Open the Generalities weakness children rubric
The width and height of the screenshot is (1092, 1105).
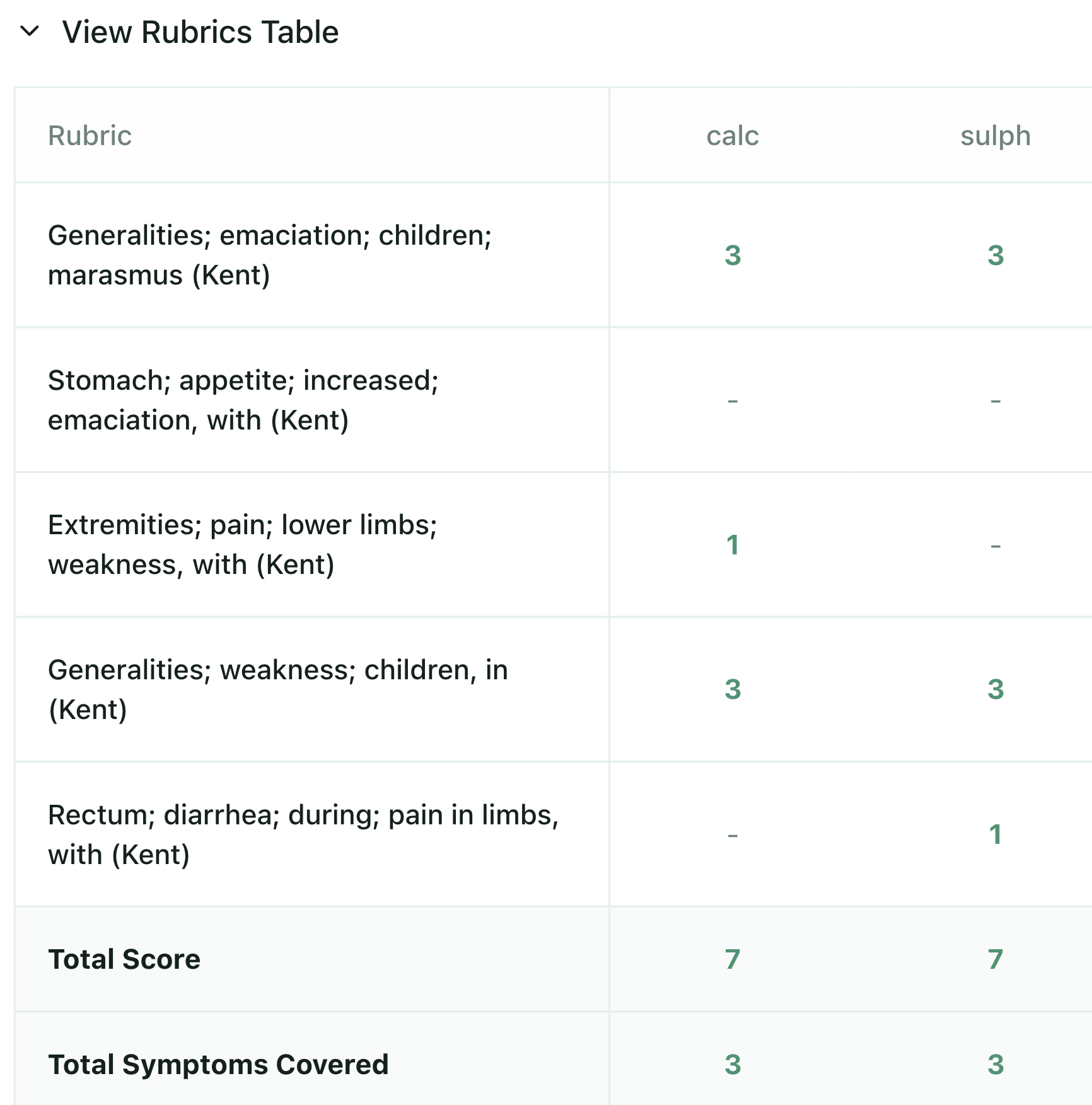[x=278, y=689]
